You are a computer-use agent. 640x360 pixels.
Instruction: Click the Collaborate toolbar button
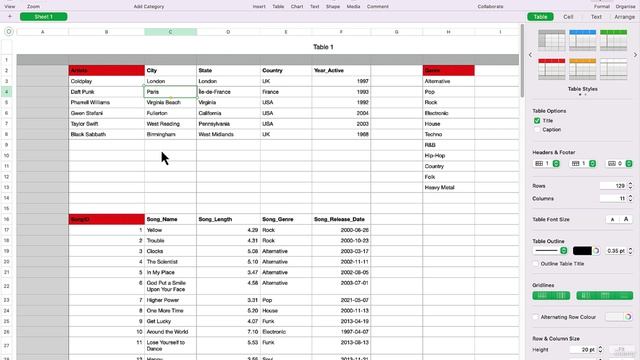[490, 7]
